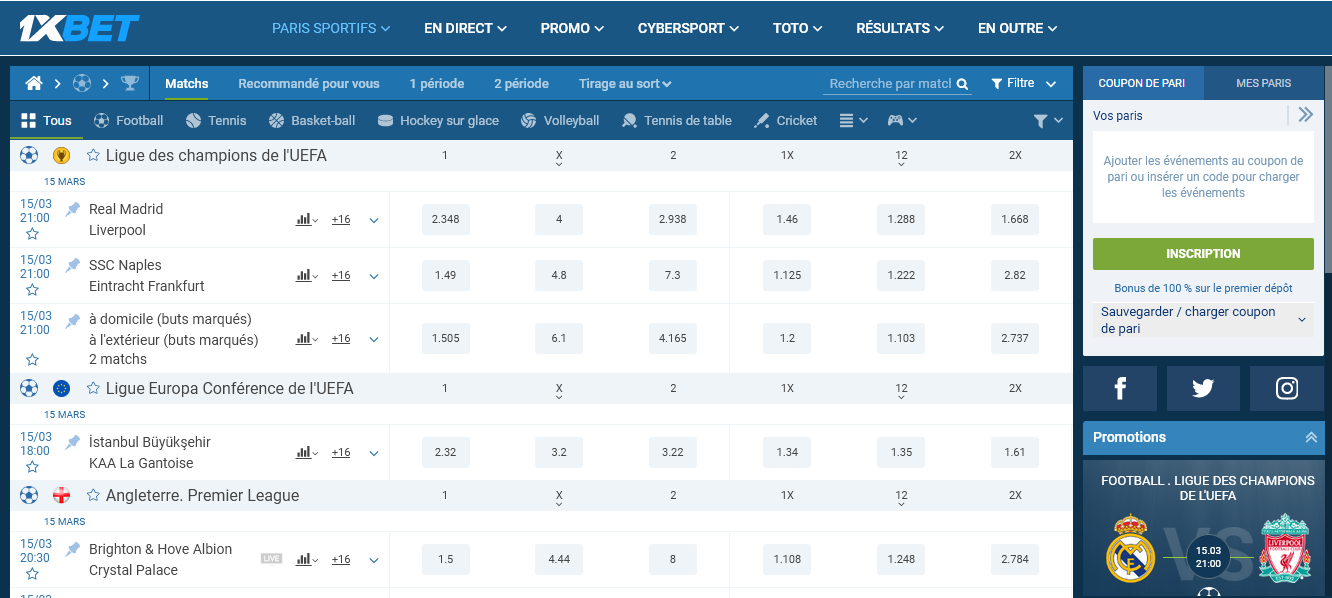This screenshot has width=1332, height=598.
Task: Star the buts marqués 2 matchs row
Action: coord(32,360)
